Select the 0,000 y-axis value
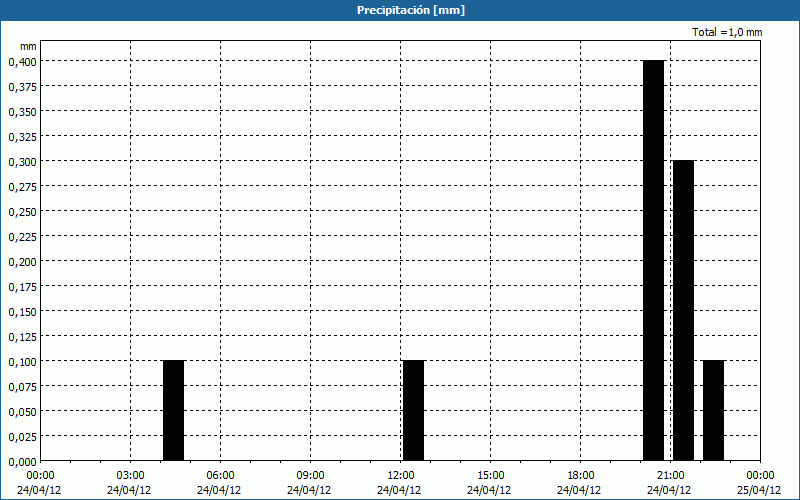This screenshot has width=800, height=500. click(x=22, y=461)
